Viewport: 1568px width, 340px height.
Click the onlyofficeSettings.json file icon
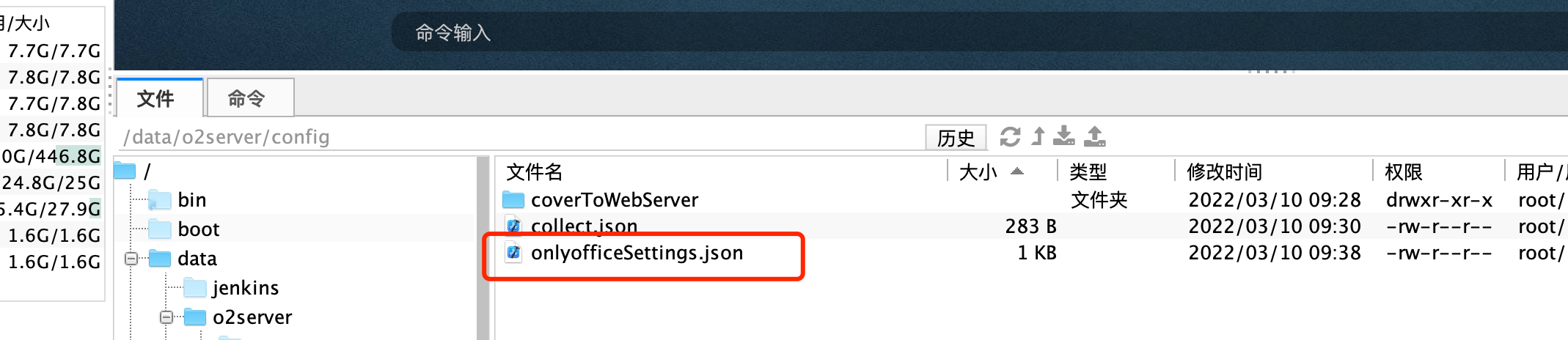(513, 253)
